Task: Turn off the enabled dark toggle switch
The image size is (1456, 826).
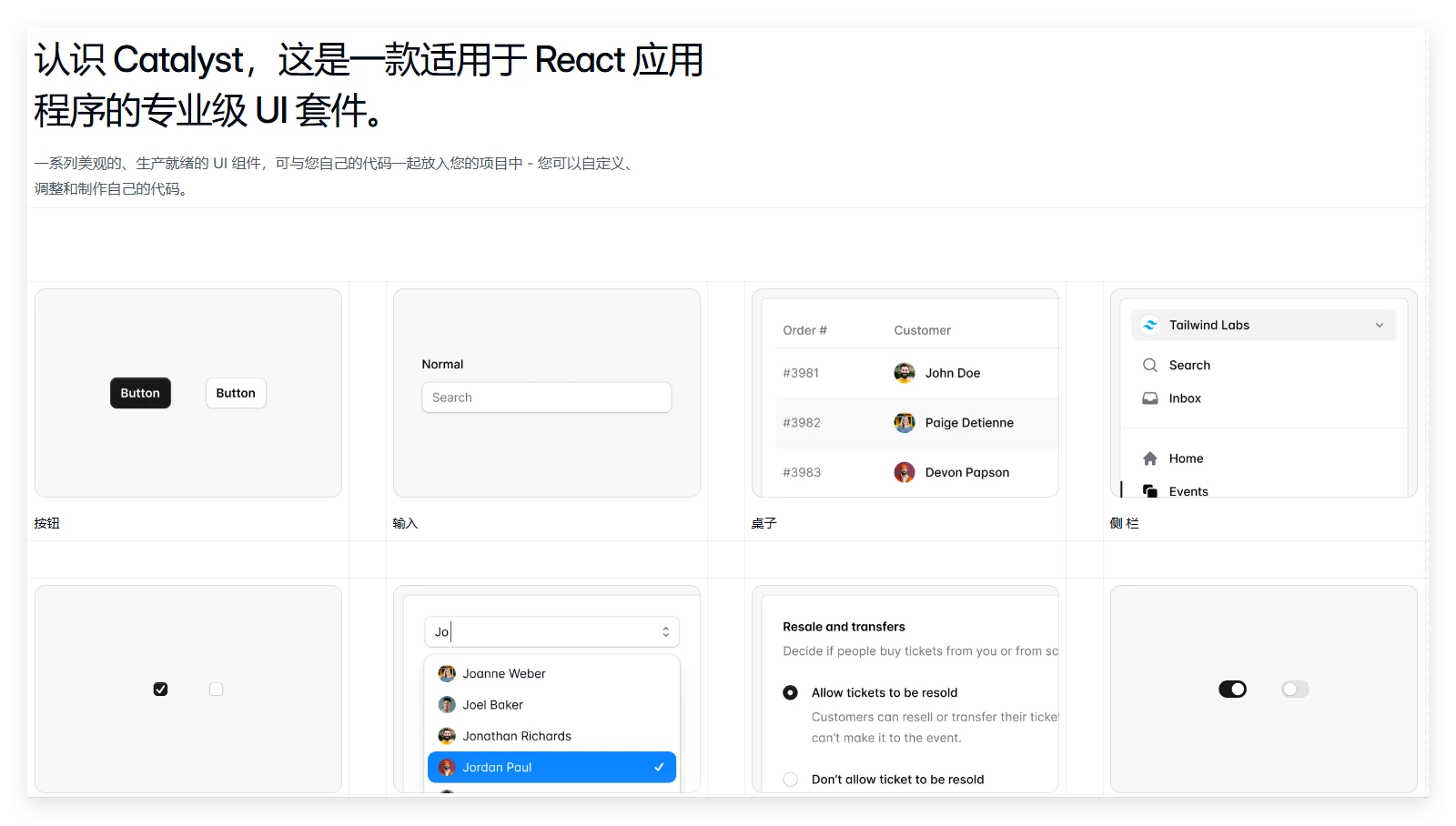Action: click(1232, 689)
